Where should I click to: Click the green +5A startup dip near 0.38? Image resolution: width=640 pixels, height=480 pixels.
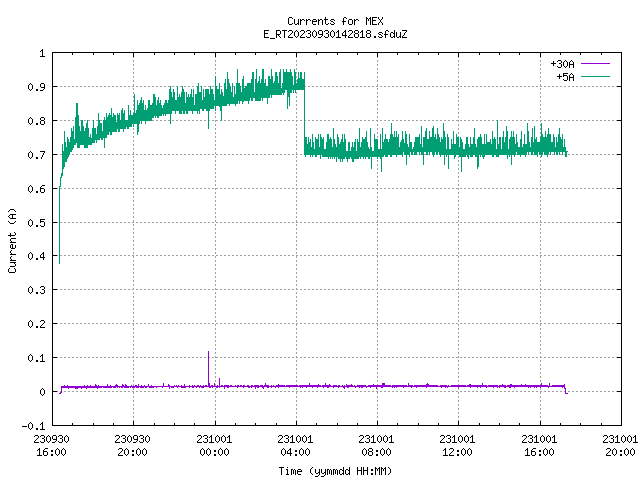click(x=60, y=224)
